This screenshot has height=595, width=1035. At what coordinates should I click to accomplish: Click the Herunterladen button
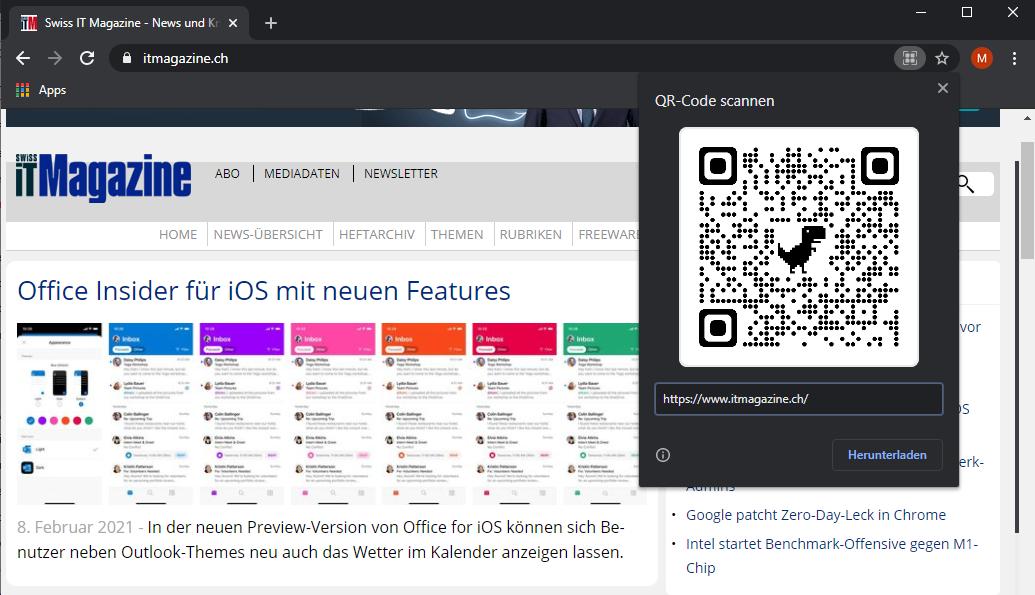pos(886,455)
